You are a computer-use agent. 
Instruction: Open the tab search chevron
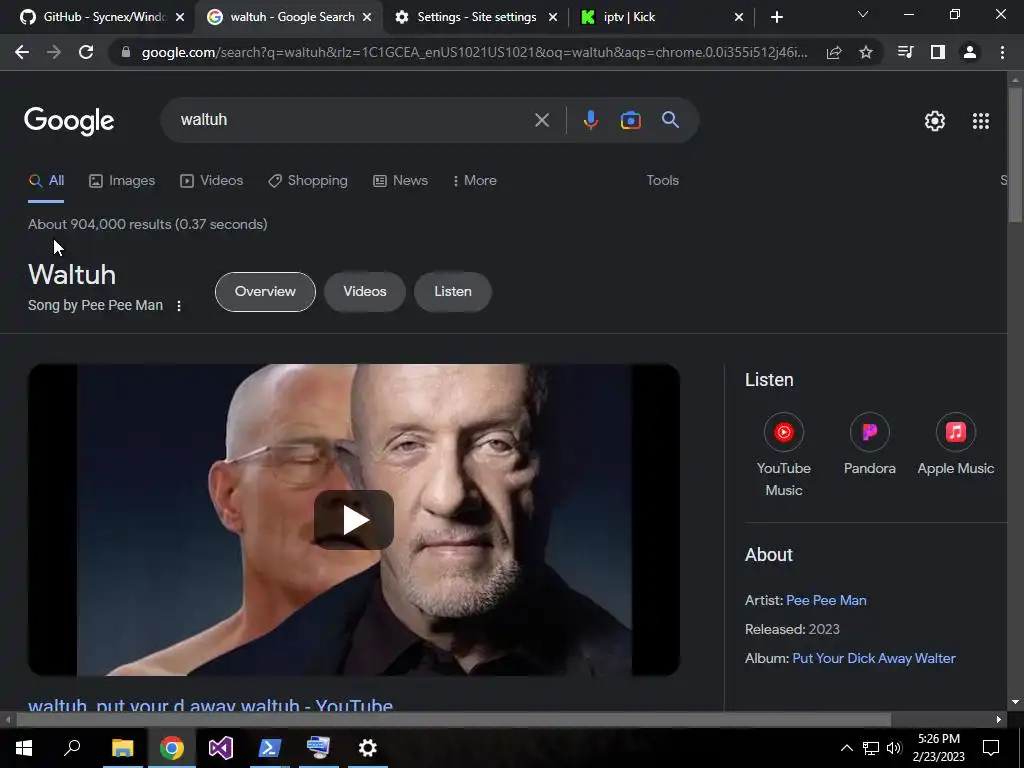[x=863, y=14]
